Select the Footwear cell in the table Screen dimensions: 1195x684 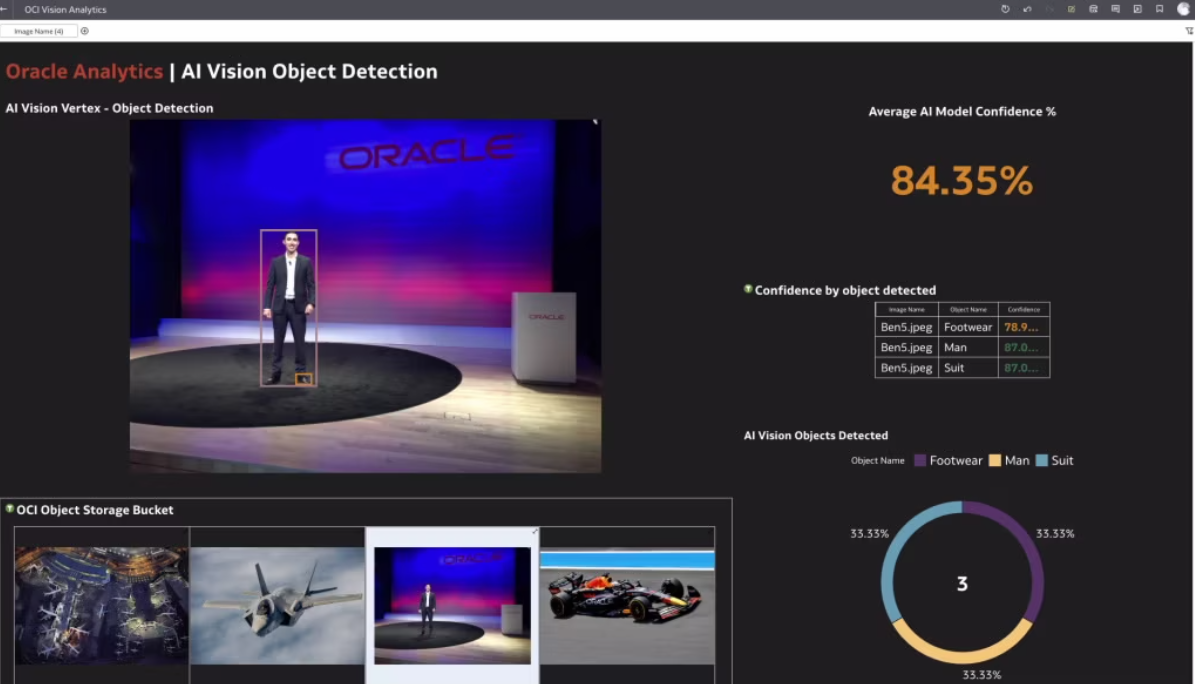(968, 327)
